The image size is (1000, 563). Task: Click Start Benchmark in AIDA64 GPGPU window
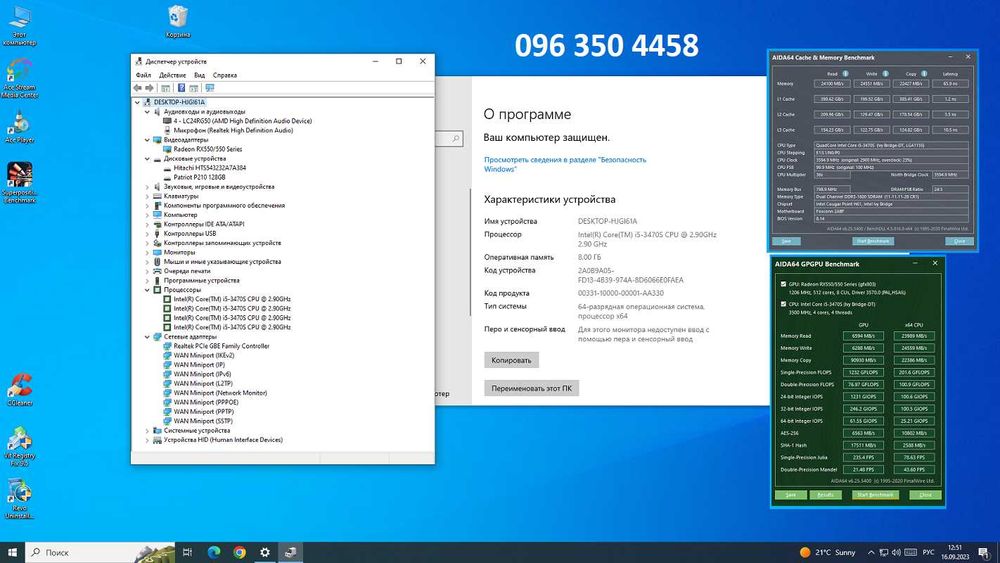(876, 495)
